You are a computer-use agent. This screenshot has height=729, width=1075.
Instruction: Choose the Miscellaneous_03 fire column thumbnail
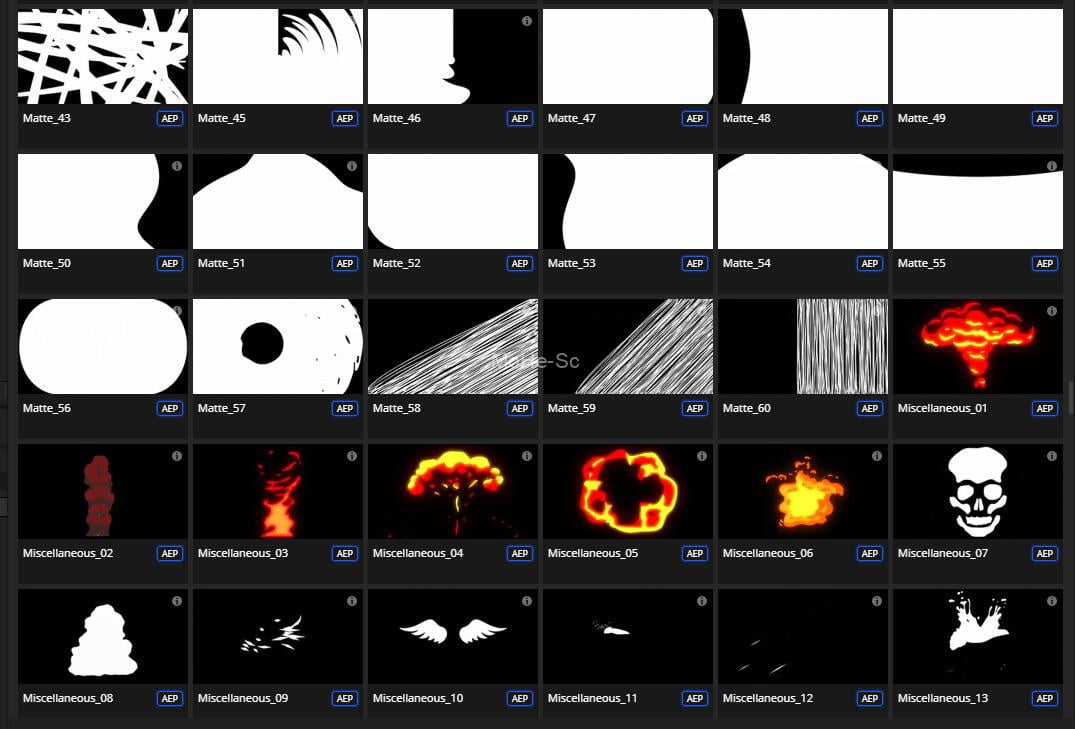point(277,491)
